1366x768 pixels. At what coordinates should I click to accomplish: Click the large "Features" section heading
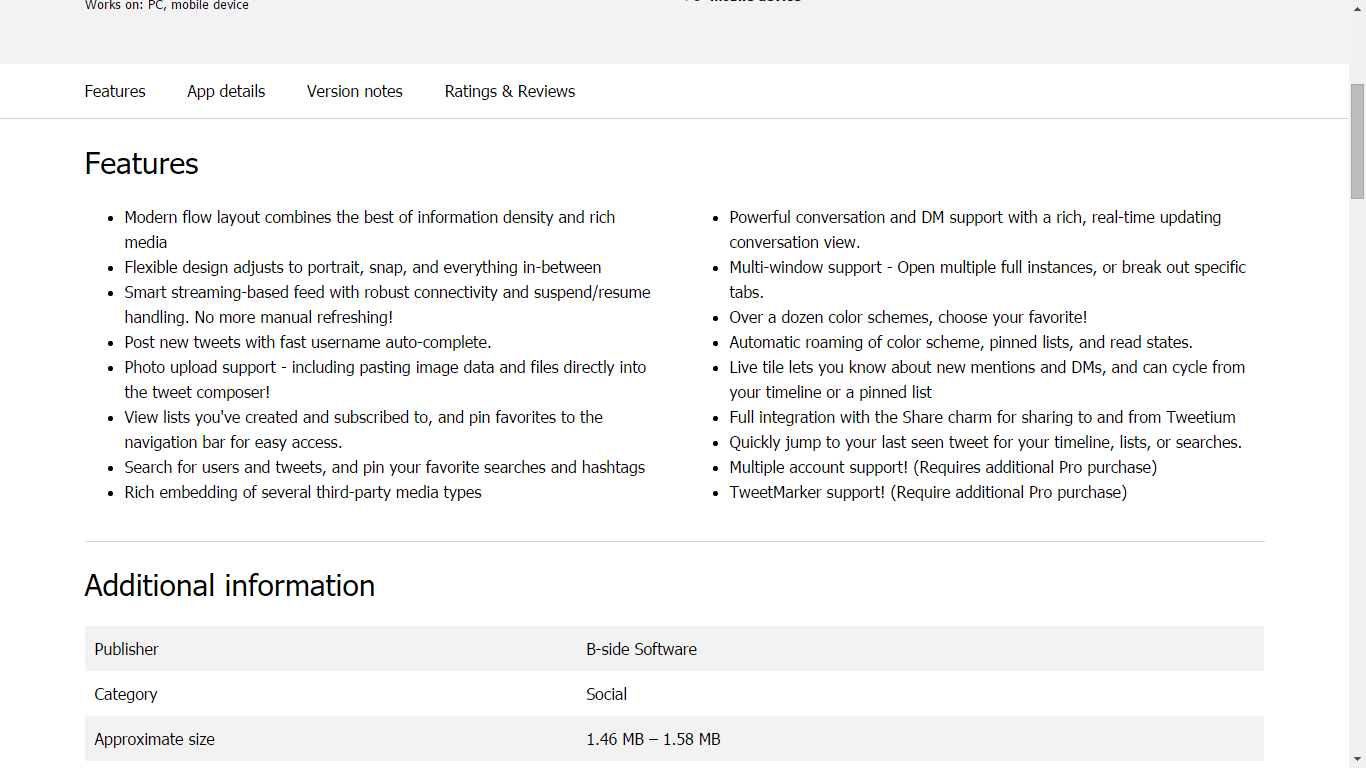(x=142, y=163)
